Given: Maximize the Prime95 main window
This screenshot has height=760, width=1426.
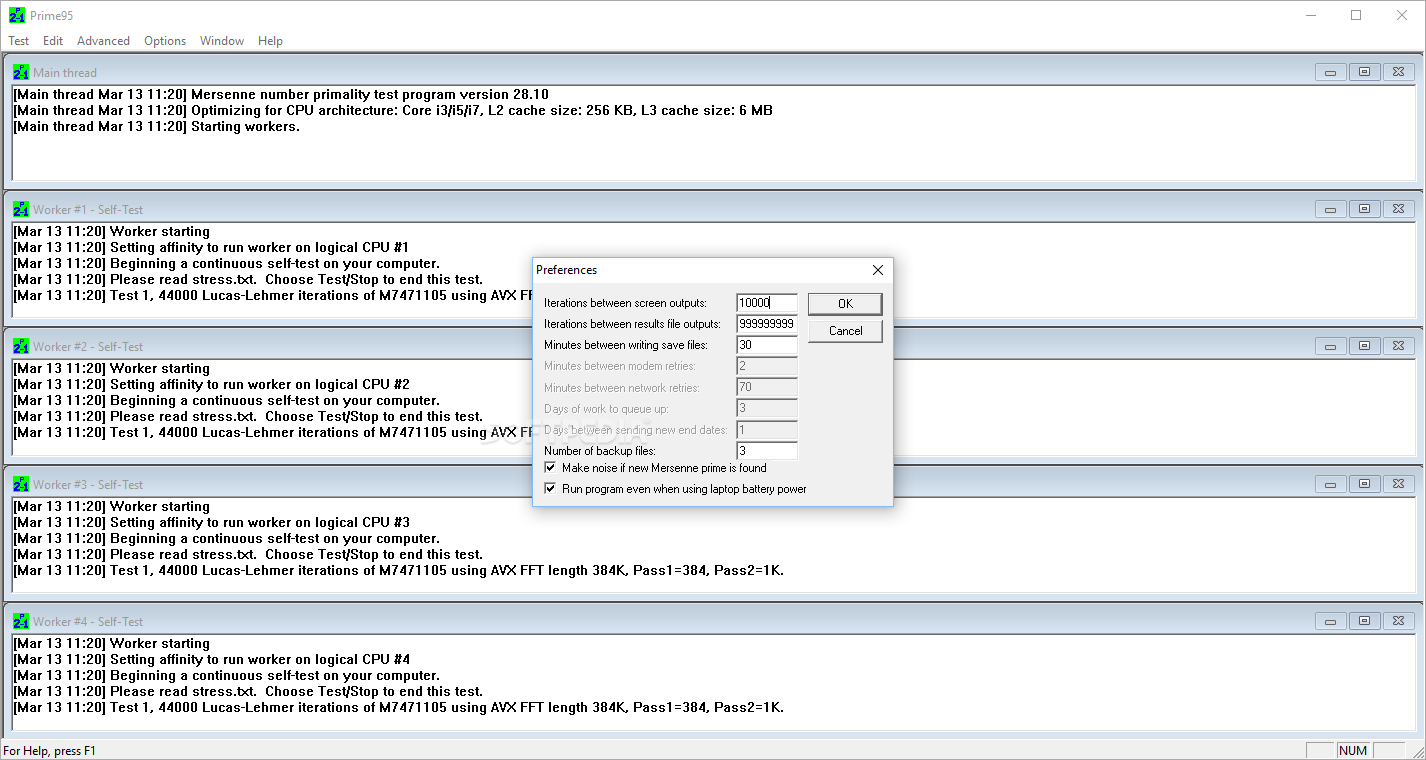Looking at the screenshot, I should (1356, 15).
